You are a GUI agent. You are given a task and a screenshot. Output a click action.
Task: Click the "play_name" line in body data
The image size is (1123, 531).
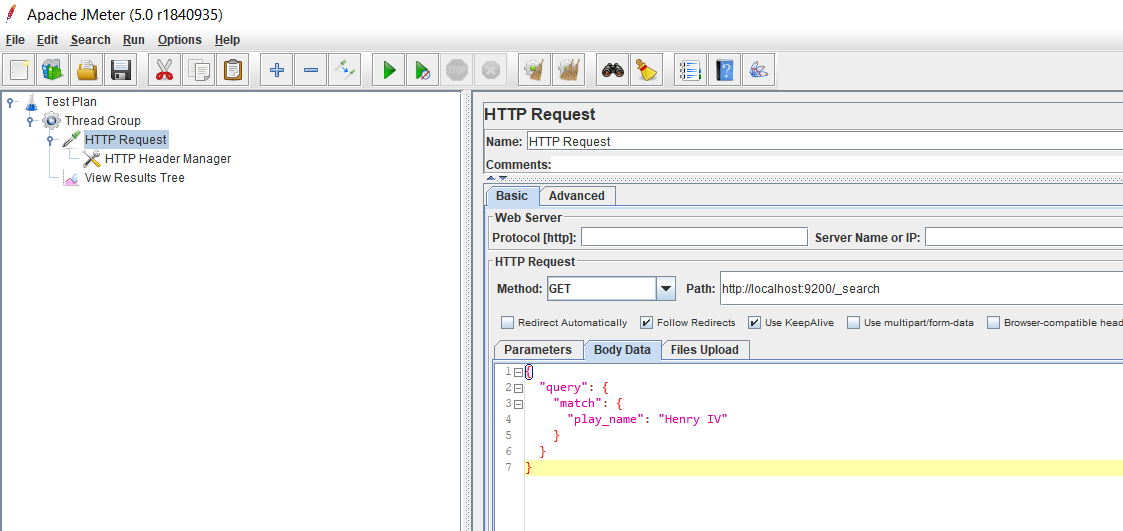coord(647,419)
